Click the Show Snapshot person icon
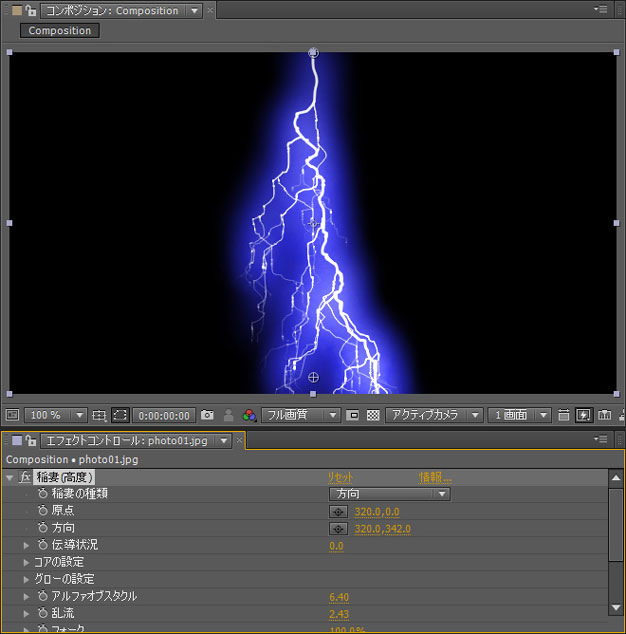The width and height of the screenshot is (626, 634). point(228,415)
